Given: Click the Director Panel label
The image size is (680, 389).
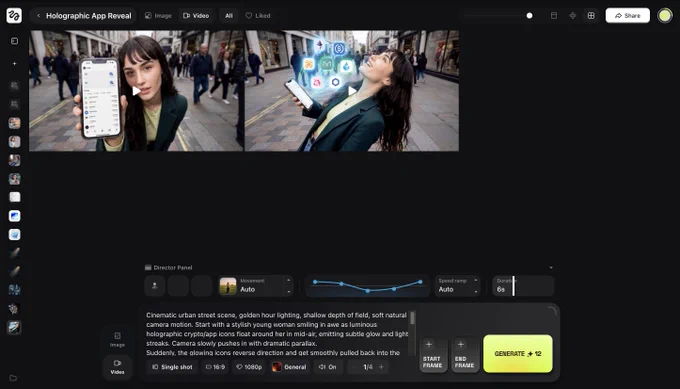Looking at the screenshot, I should (173, 268).
